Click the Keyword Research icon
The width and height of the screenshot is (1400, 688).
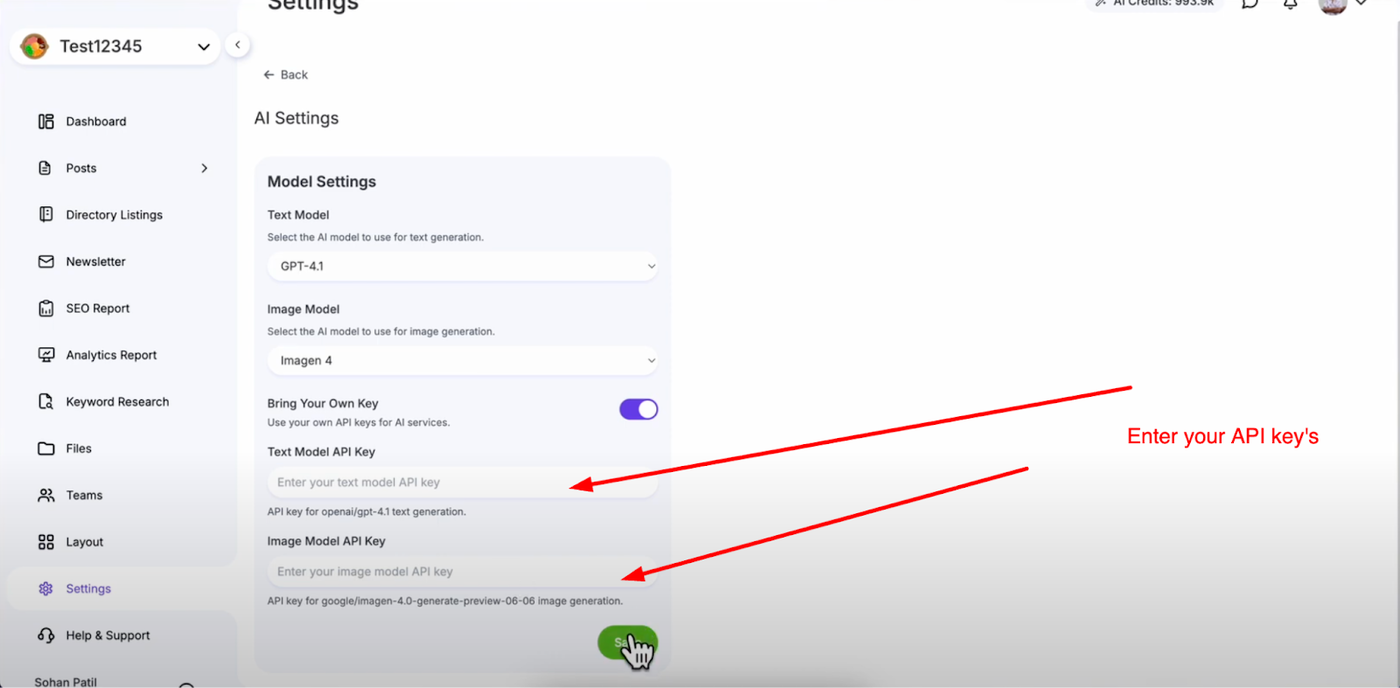click(x=46, y=401)
